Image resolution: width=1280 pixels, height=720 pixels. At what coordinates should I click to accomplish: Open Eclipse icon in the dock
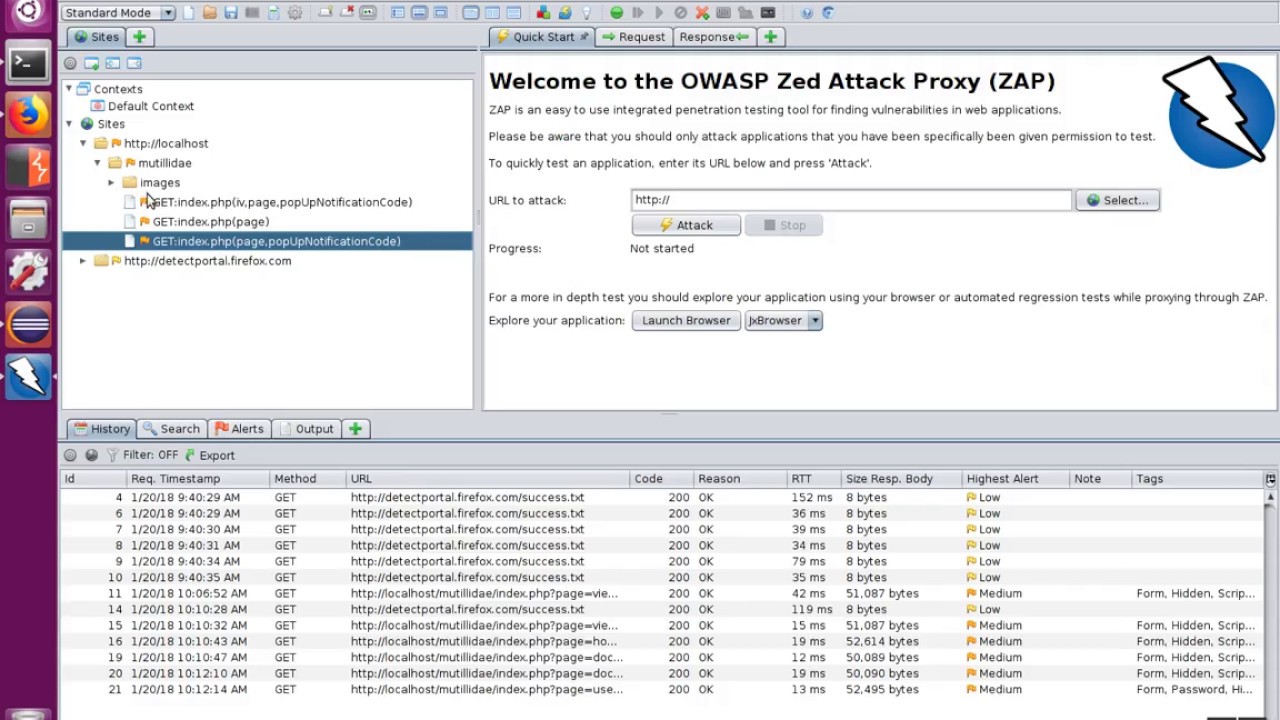(28, 324)
